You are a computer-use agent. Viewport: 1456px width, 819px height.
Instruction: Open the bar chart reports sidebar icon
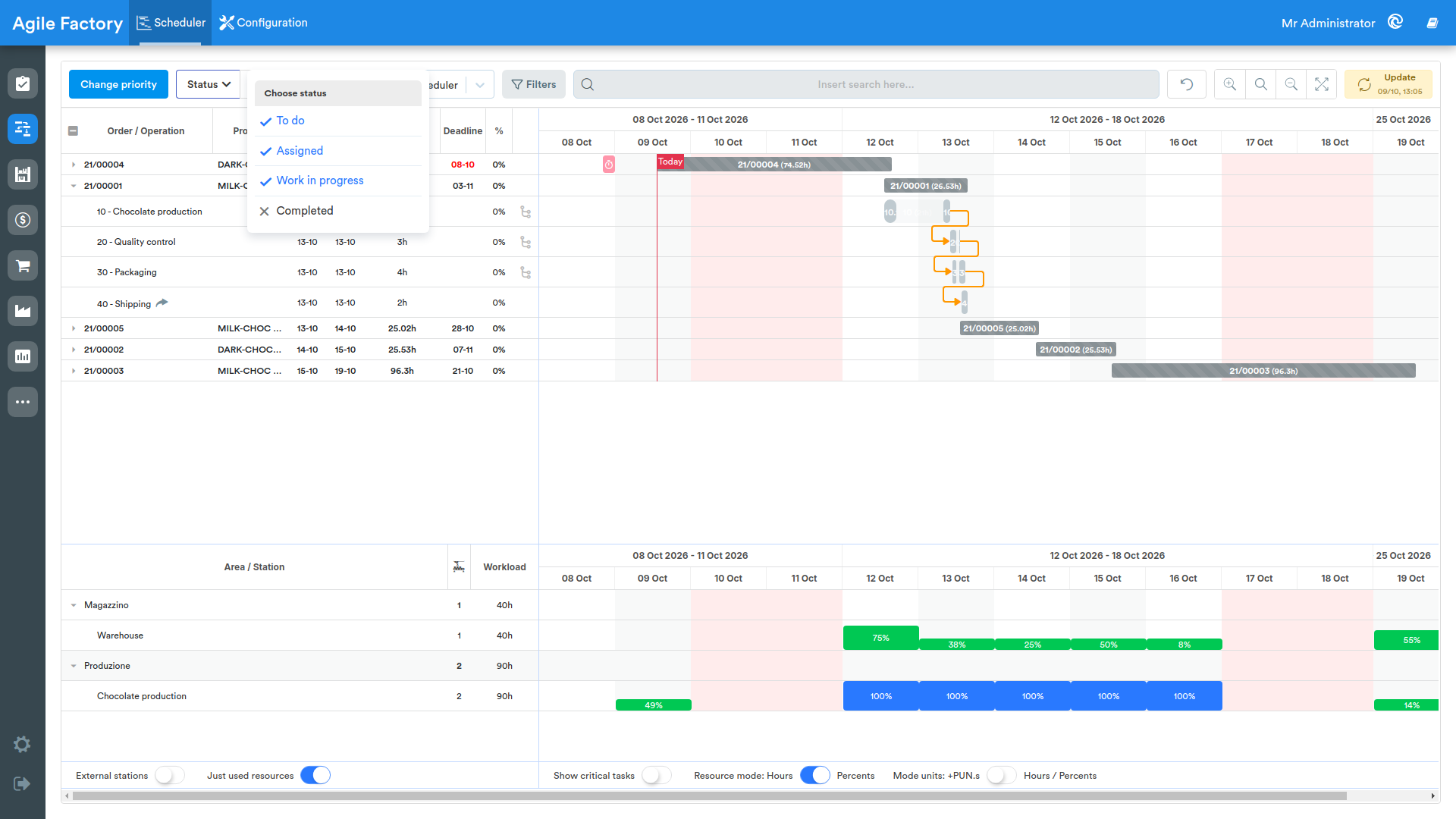pos(23,356)
